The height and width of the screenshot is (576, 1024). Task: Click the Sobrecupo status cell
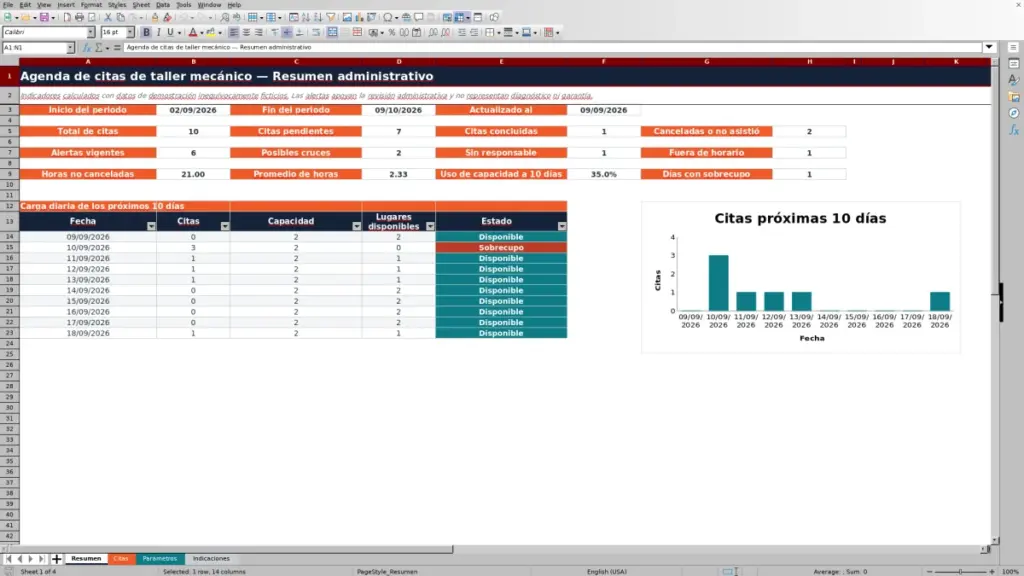501,248
